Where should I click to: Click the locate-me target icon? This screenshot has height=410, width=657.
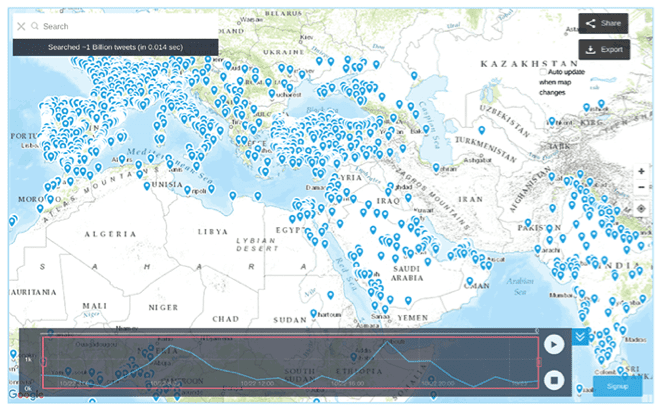pyautogui.click(x=641, y=208)
